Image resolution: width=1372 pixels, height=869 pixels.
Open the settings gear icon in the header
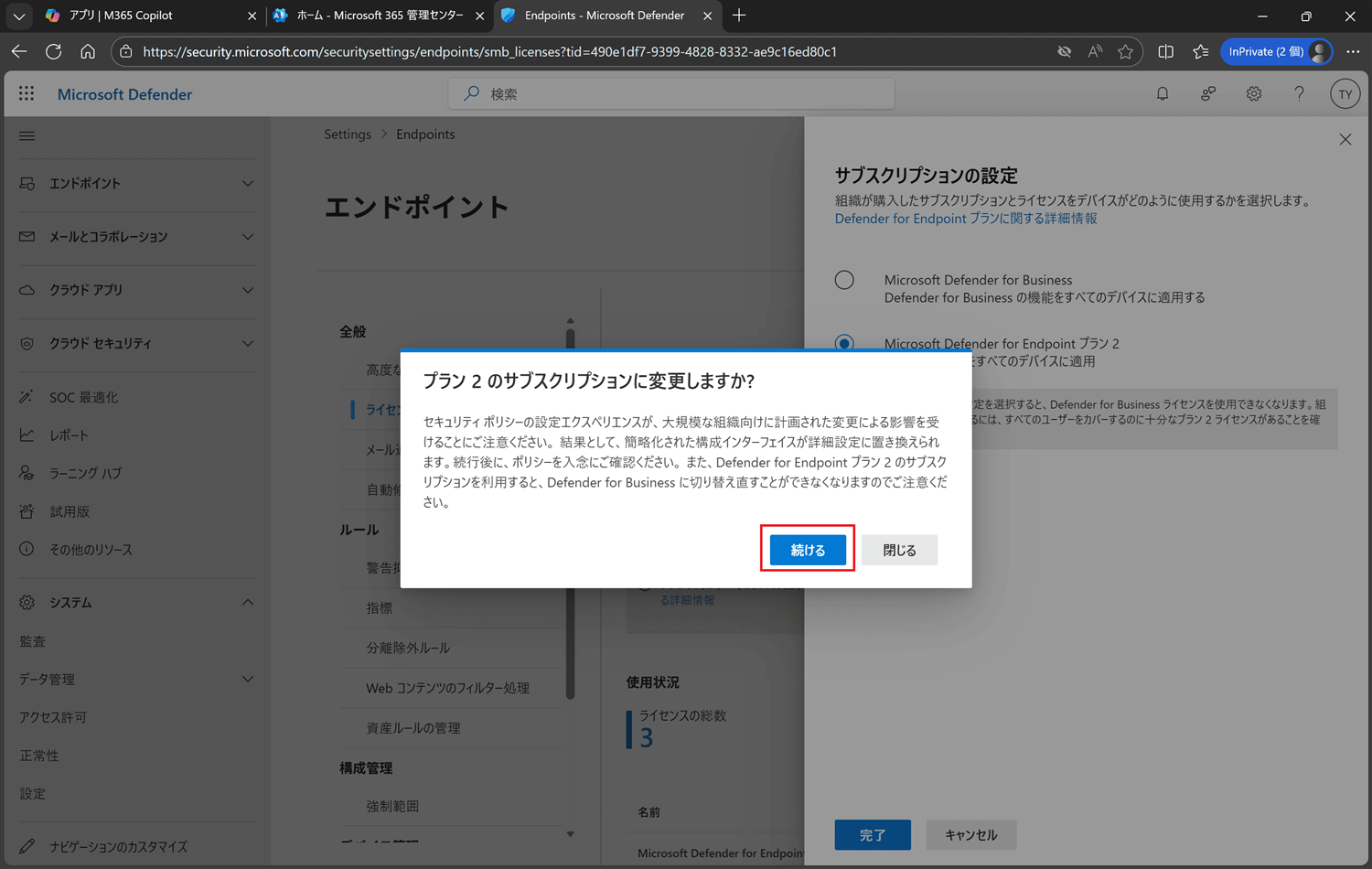[1254, 93]
